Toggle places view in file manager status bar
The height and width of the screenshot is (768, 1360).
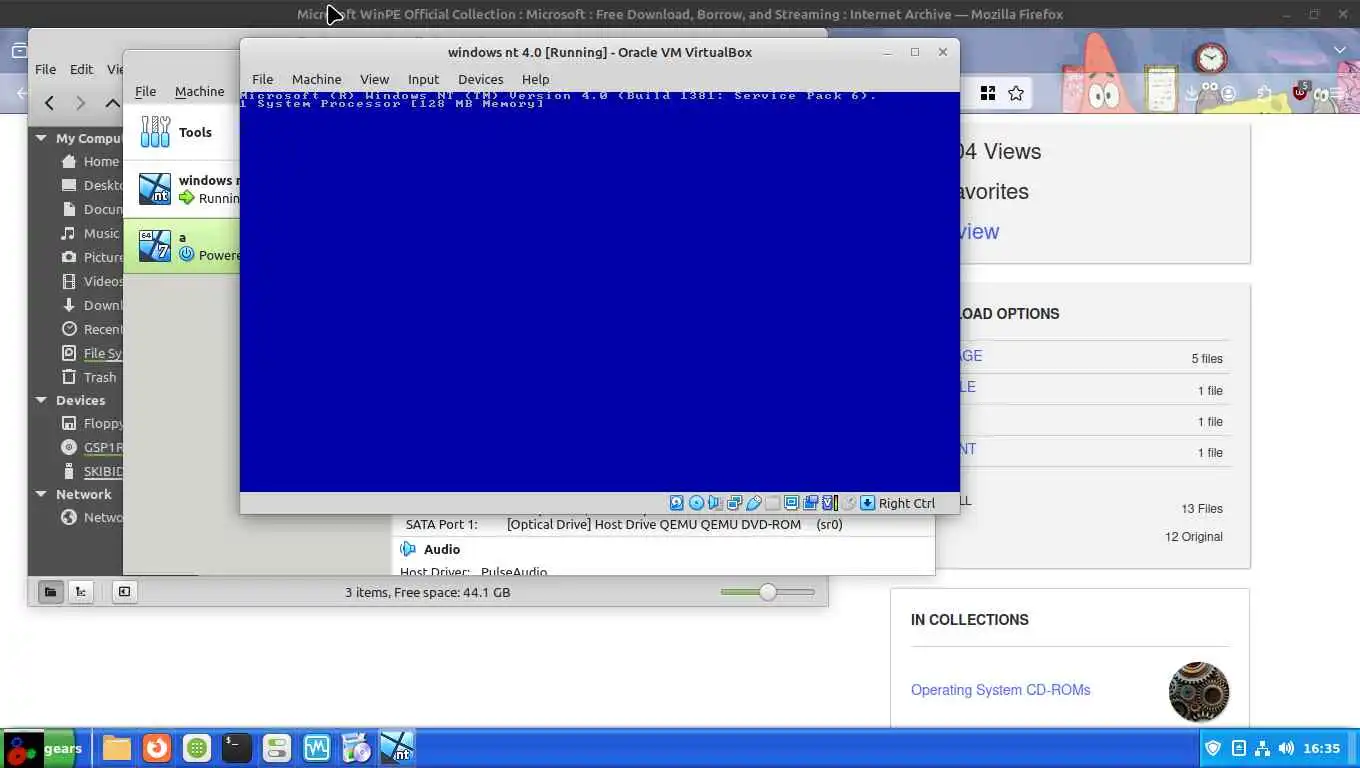pos(49,592)
